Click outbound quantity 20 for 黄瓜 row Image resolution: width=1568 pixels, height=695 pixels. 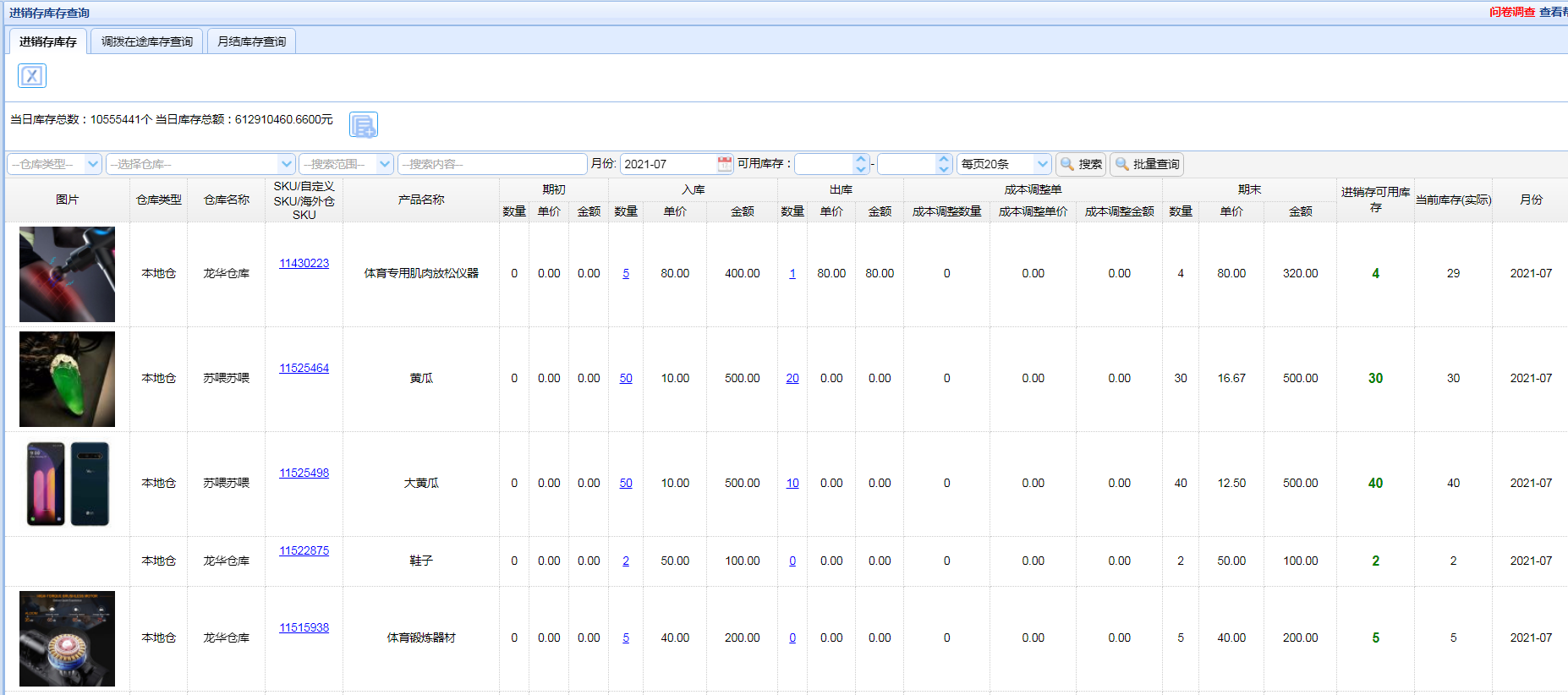(x=792, y=378)
